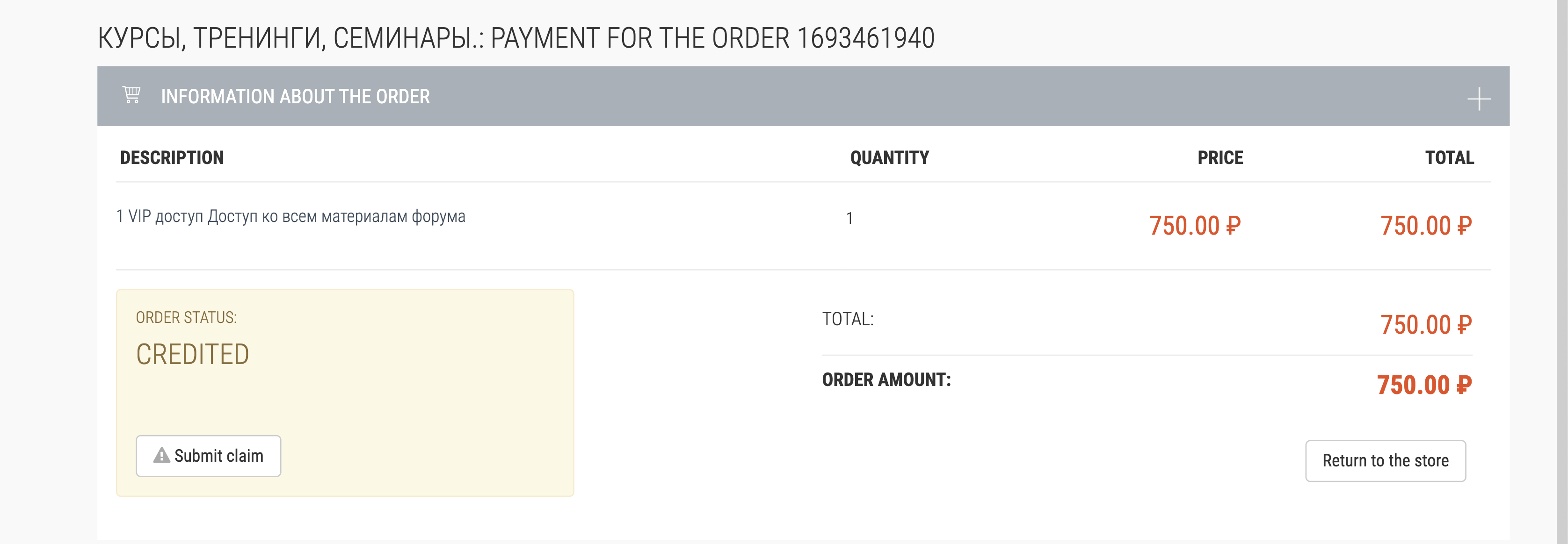Submit a claim for this order
This screenshot has width=1568, height=544.
pyautogui.click(x=208, y=456)
